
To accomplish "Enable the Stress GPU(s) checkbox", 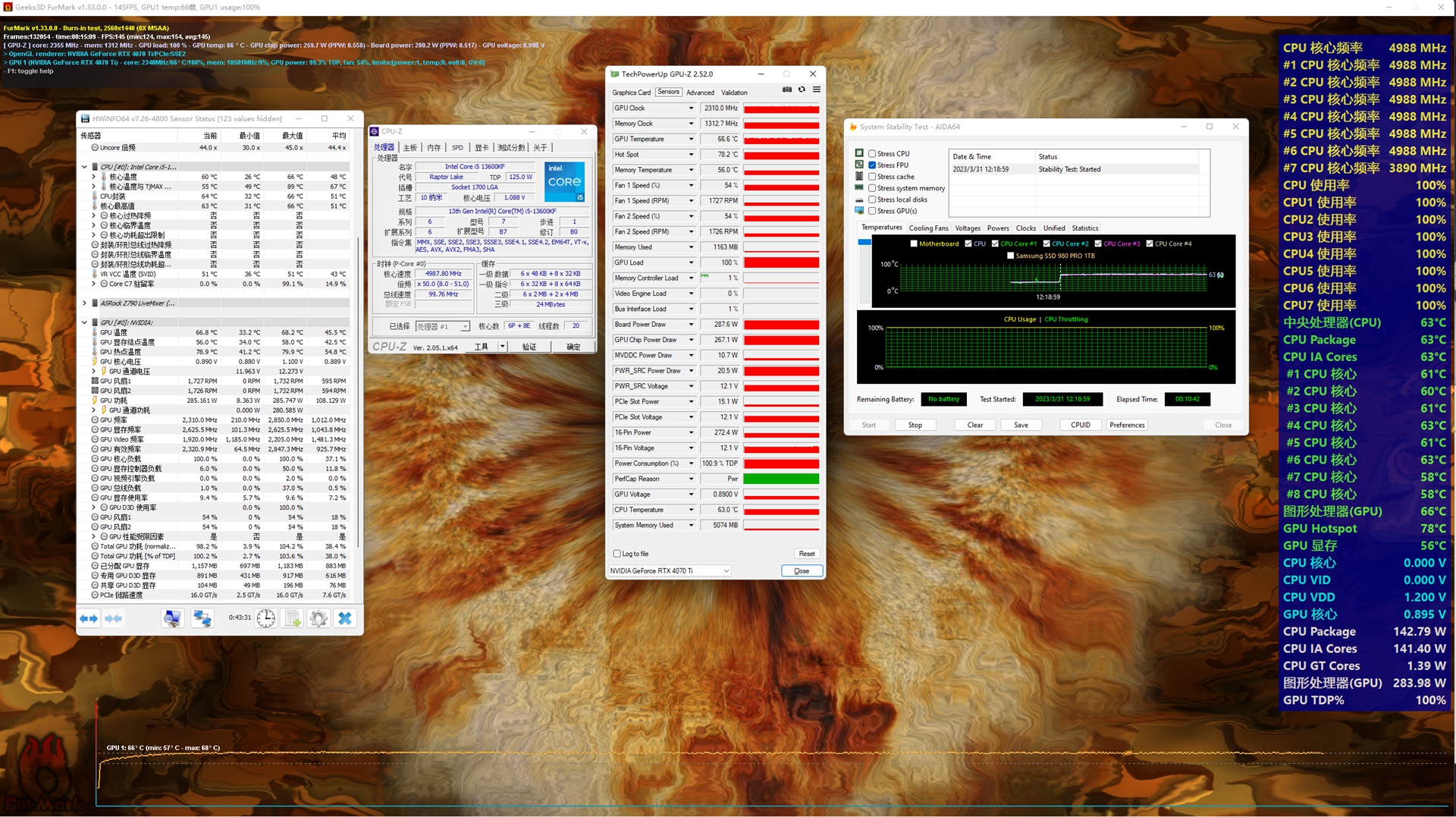I will pyautogui.click(x=872, y=211).
